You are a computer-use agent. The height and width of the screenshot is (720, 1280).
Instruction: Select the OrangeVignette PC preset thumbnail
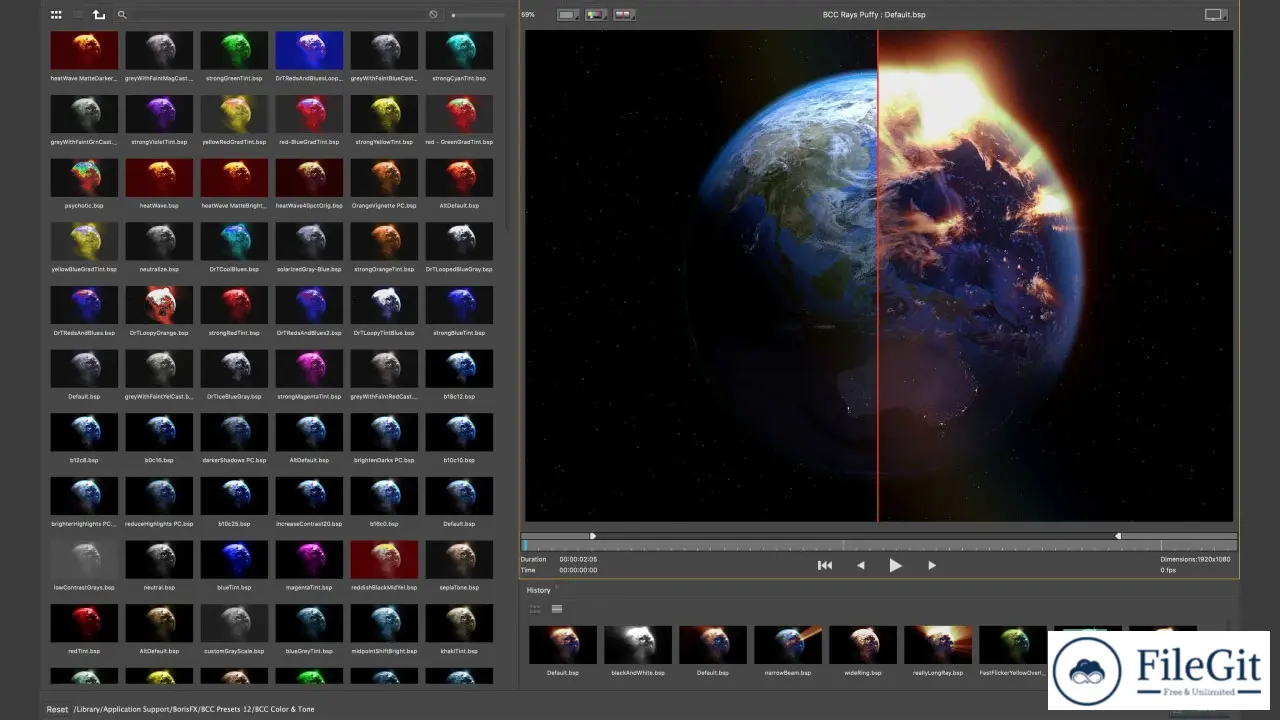384,178
